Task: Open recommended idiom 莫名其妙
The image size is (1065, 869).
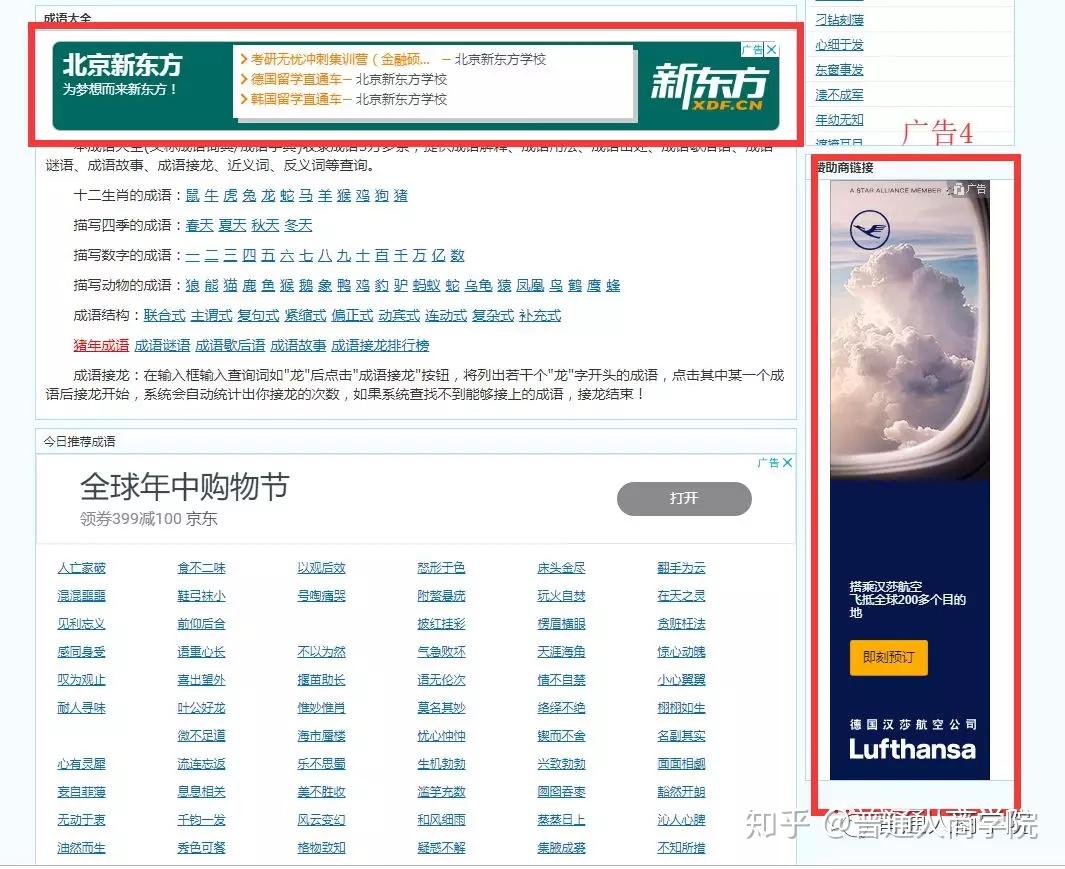Action: pos(441,708)
